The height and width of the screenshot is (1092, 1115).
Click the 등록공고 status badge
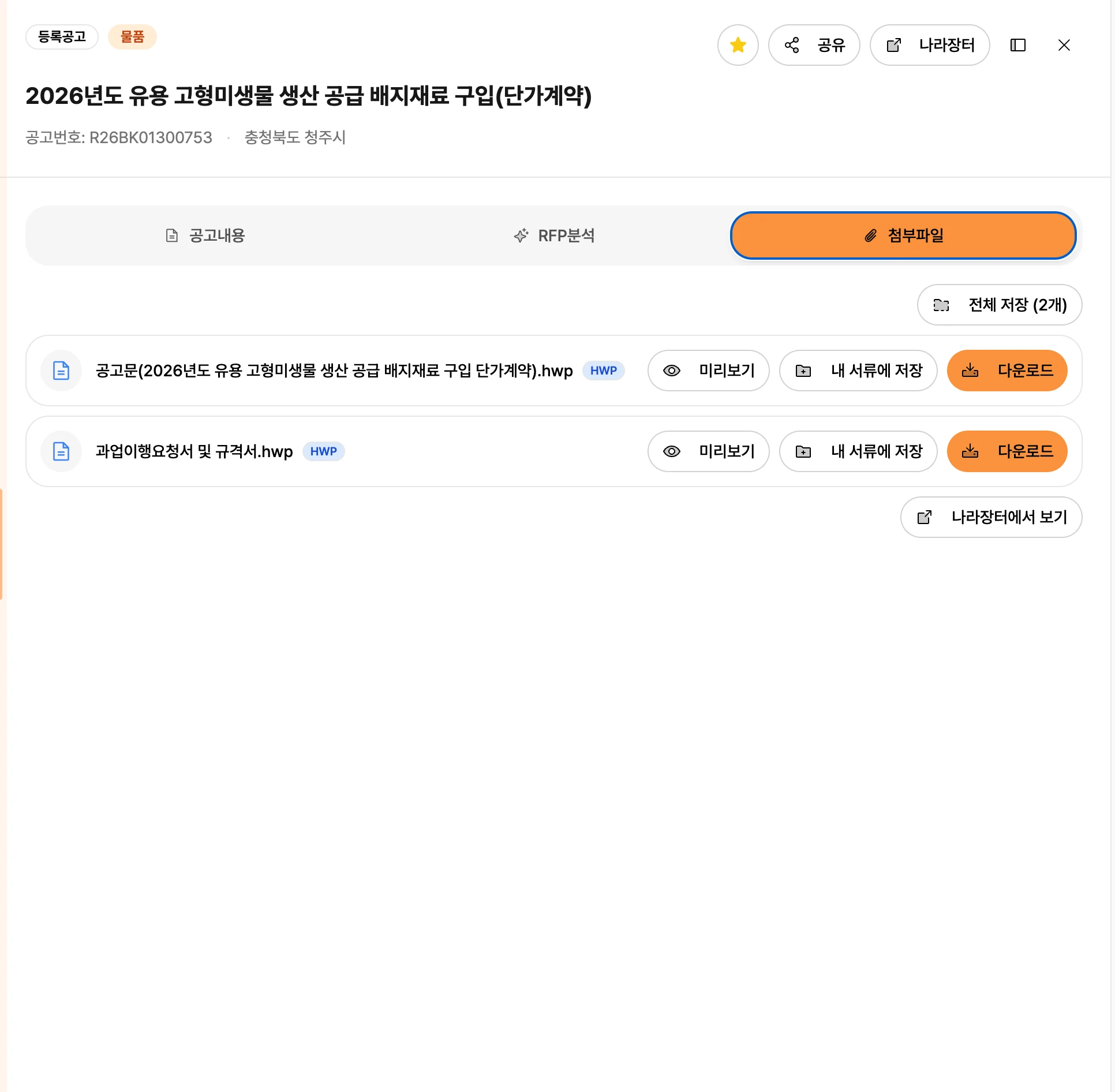[62, 37]
